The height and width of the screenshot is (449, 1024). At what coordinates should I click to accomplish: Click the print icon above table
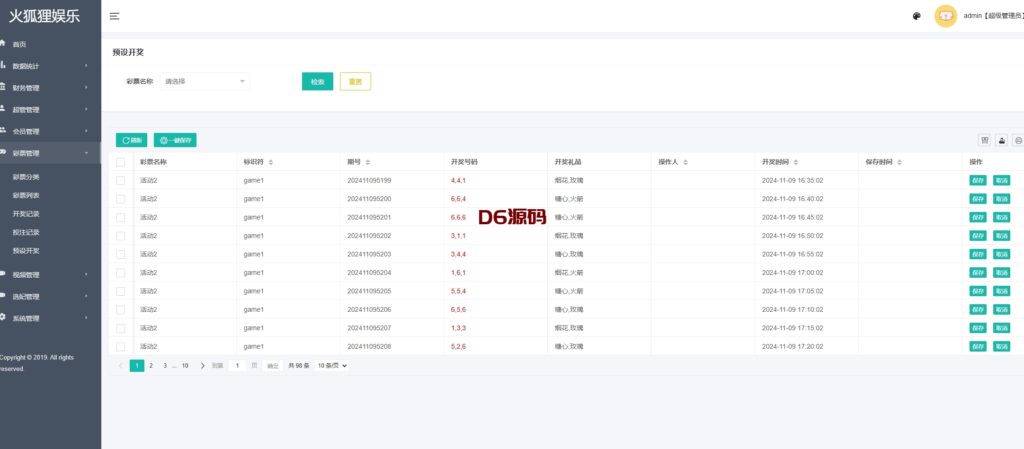click(x=1018, y=140)
